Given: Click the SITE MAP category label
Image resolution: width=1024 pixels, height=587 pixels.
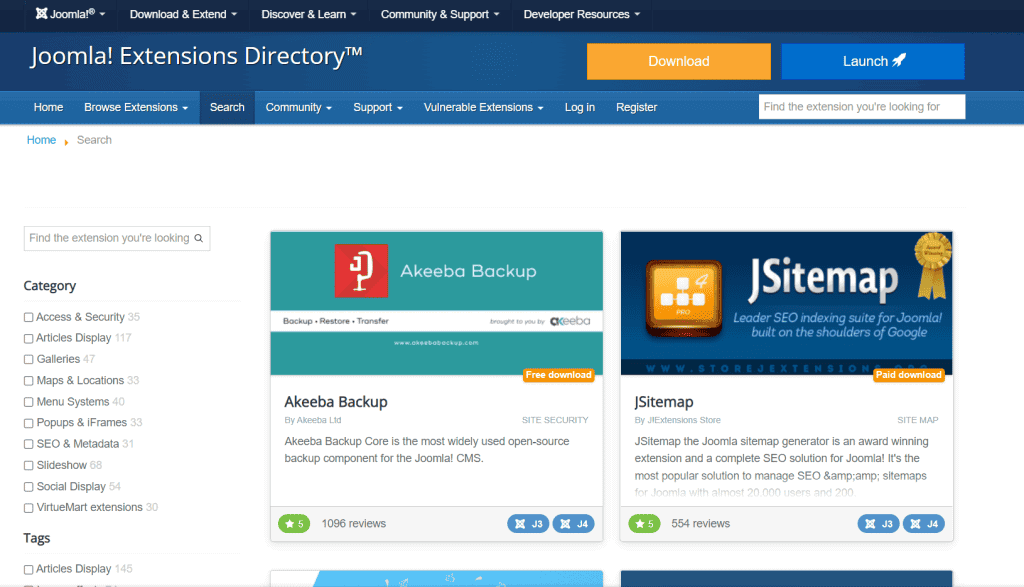Looking at the screenshot, I should [918, 420].
